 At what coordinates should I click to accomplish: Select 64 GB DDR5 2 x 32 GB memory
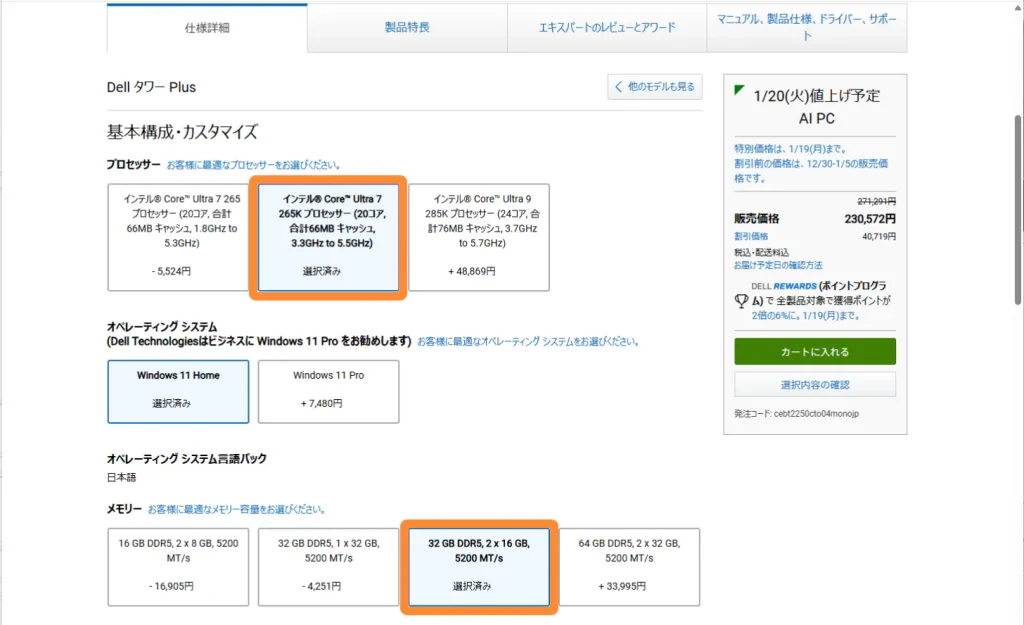coord(629,566)
